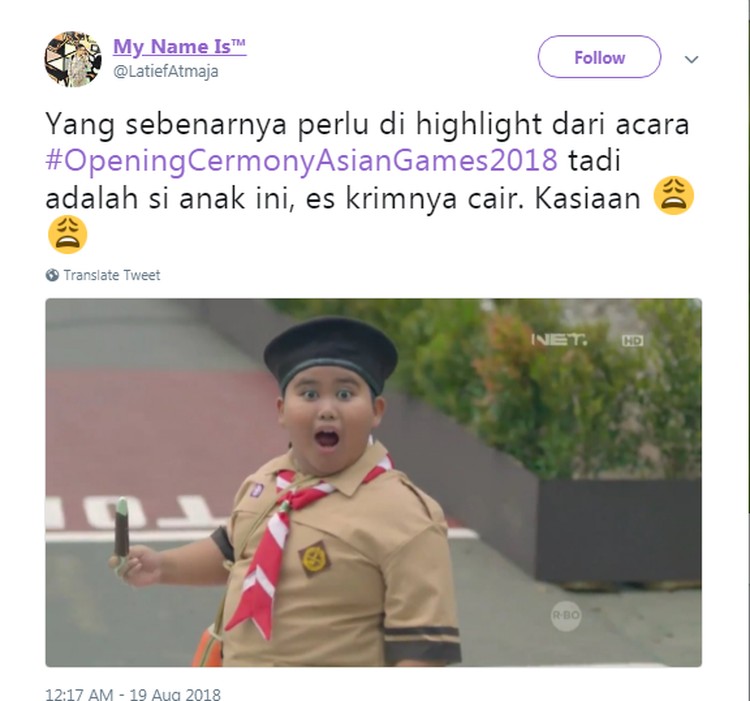The width and height of the screenshot is (750, 701).
Task: Open the My Name Is™ display name link
Action: (180, 46)
